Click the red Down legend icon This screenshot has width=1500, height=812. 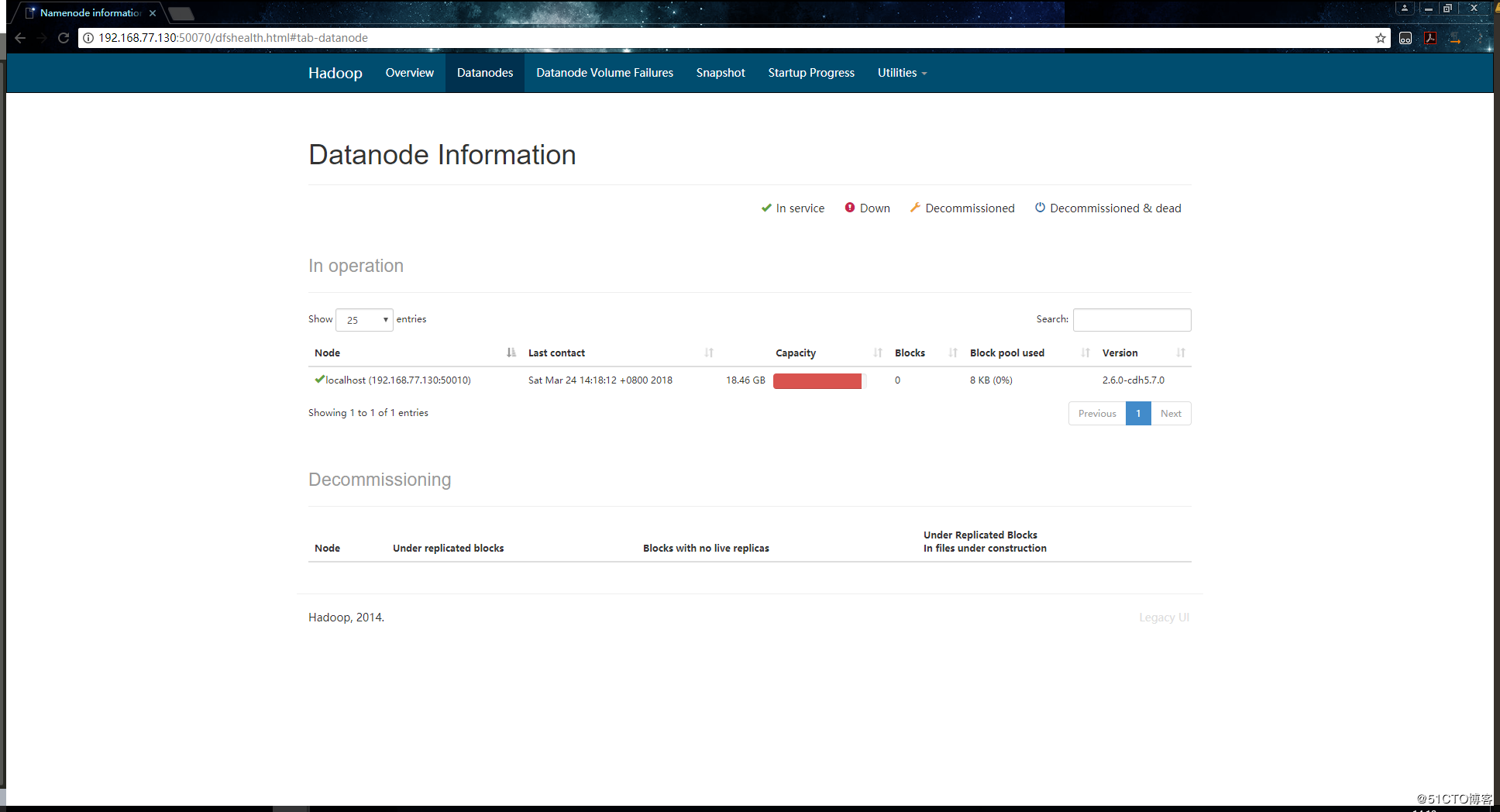pyautogui.click(x=850, y=208)
